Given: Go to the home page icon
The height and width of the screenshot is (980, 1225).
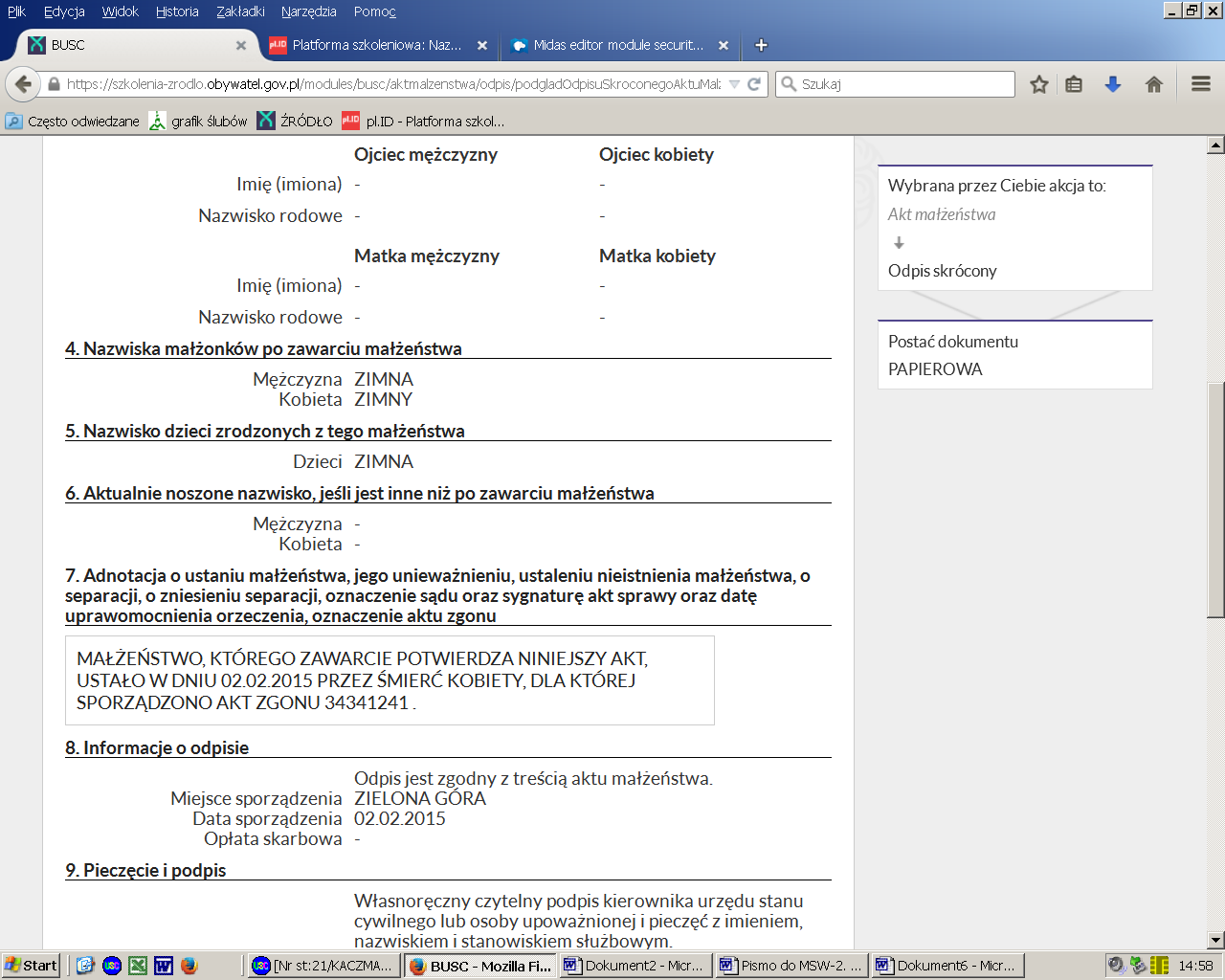Looking at the screenshot, I should [x=1154, y=84].
